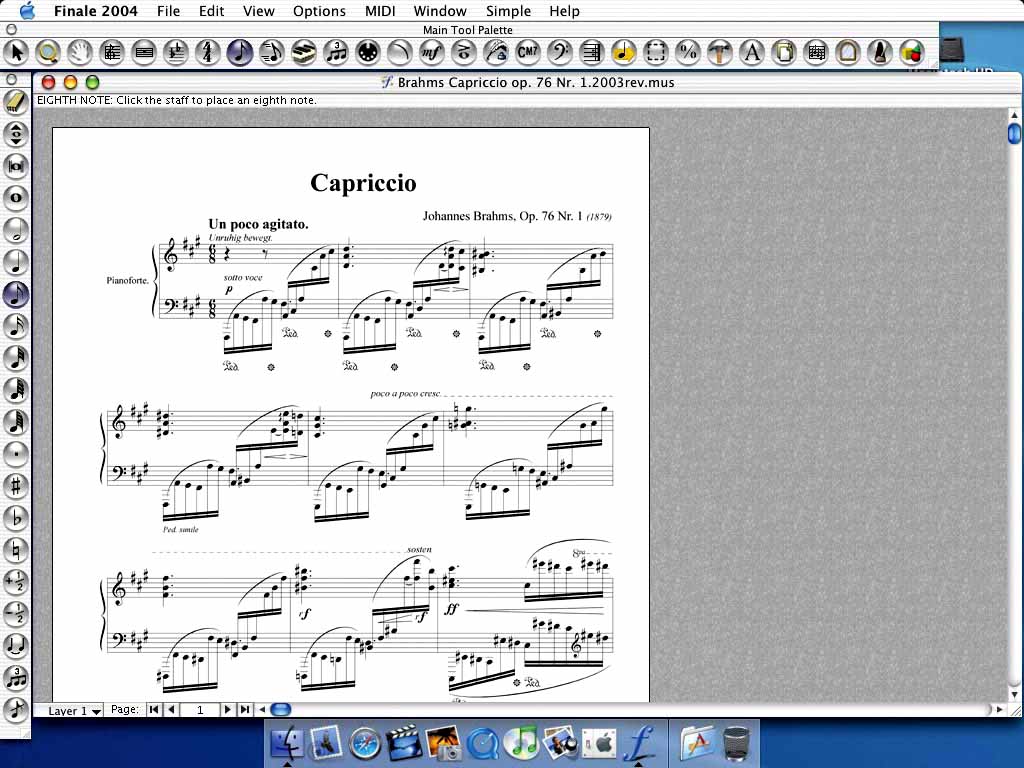The height and width of the screenshot is (768, 1024).
Task: Select the Zoom magnifier tool
Action: [x=48, y=52]
